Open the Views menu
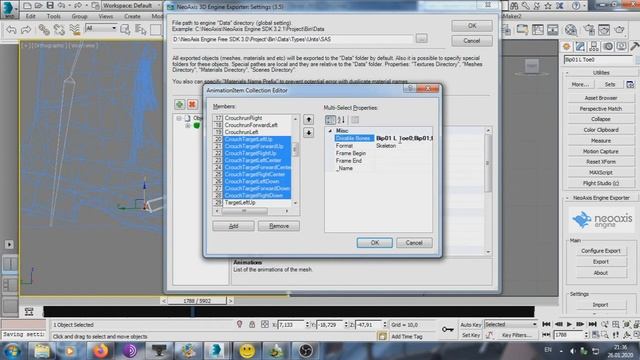Screen dimensions: 640x360 click(x=105, y=16)
